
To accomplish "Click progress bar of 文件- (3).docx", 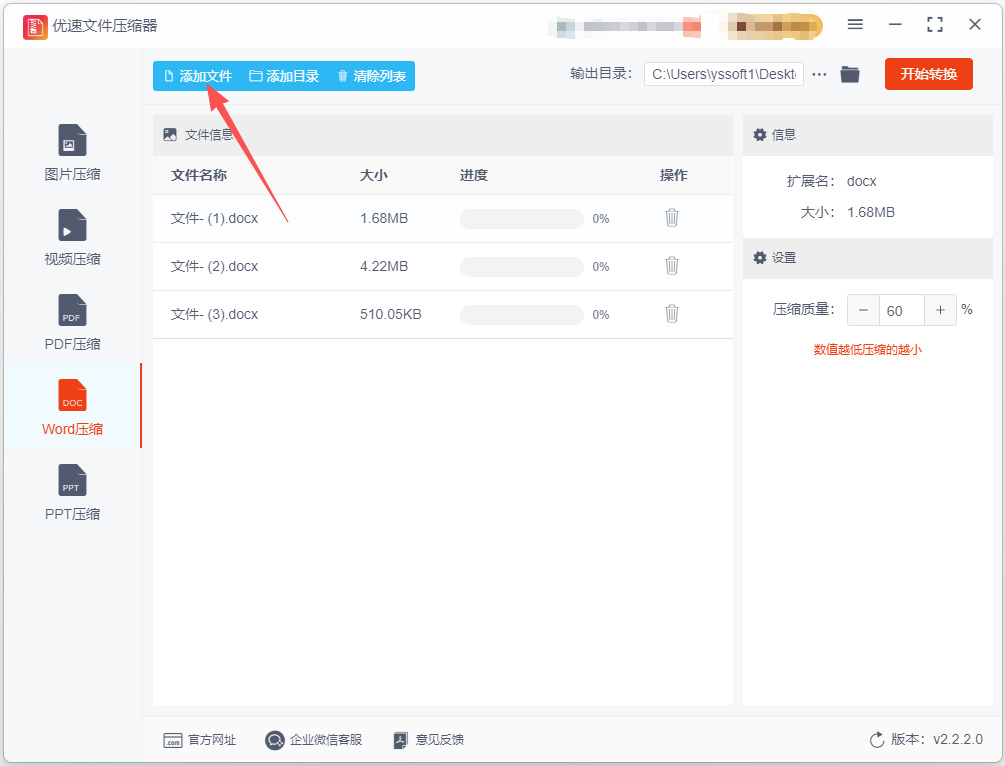I will tap(522, 315).
